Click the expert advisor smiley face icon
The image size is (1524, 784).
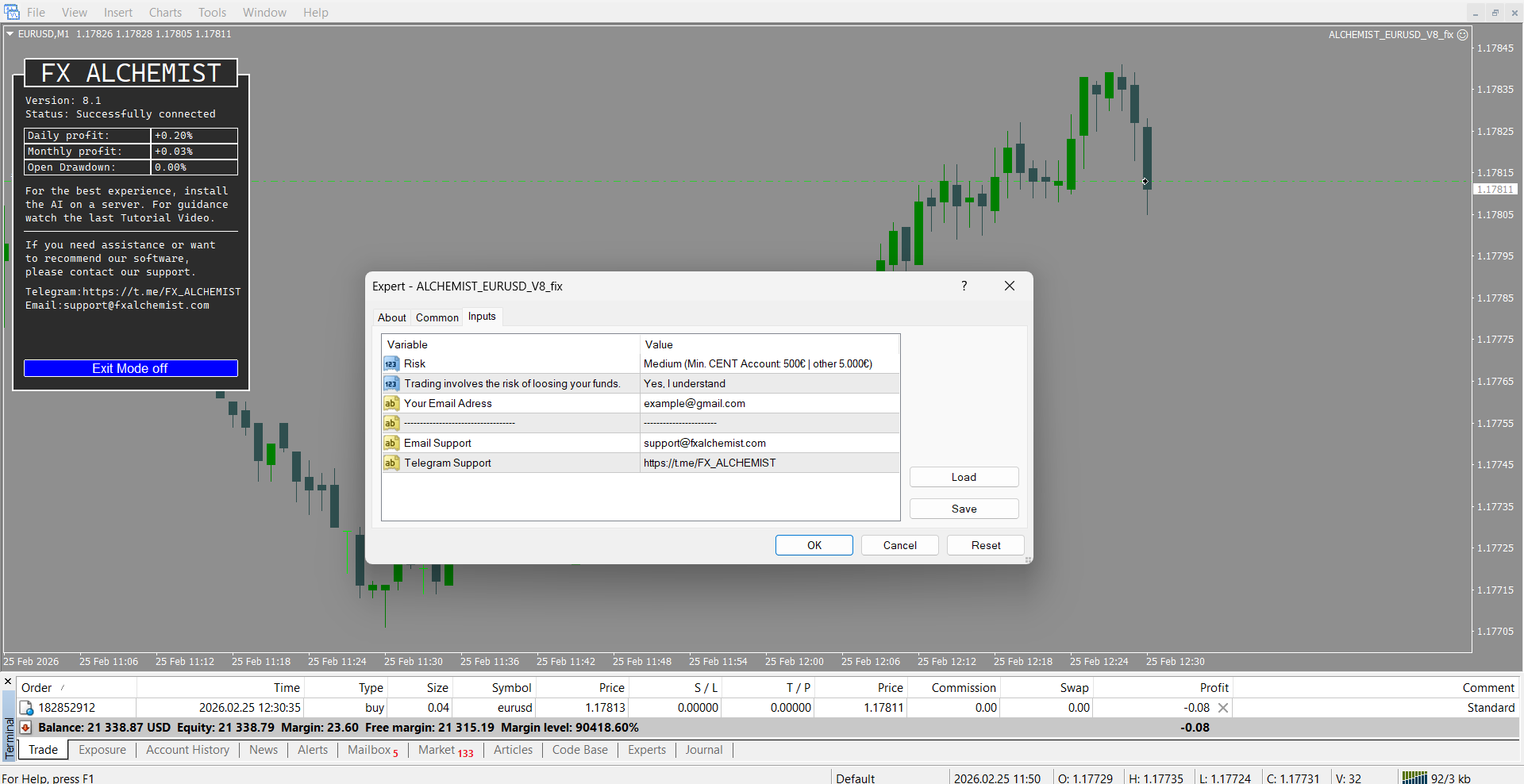1463,35
